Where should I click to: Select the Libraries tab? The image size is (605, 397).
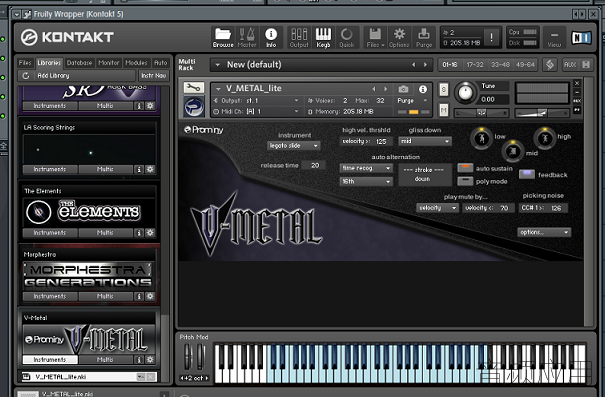tap(49, 63)
